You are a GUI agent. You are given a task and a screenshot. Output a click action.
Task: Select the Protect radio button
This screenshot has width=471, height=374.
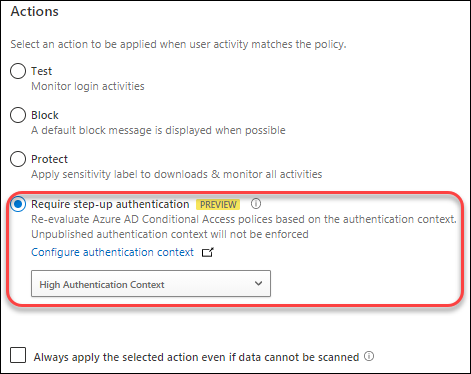tap(18, 159)
